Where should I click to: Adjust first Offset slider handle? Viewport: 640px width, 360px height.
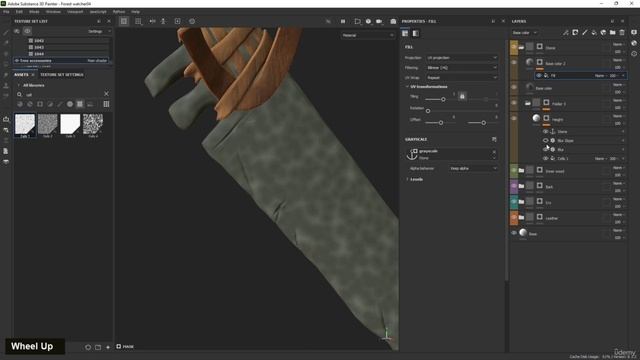coord(440,122)
